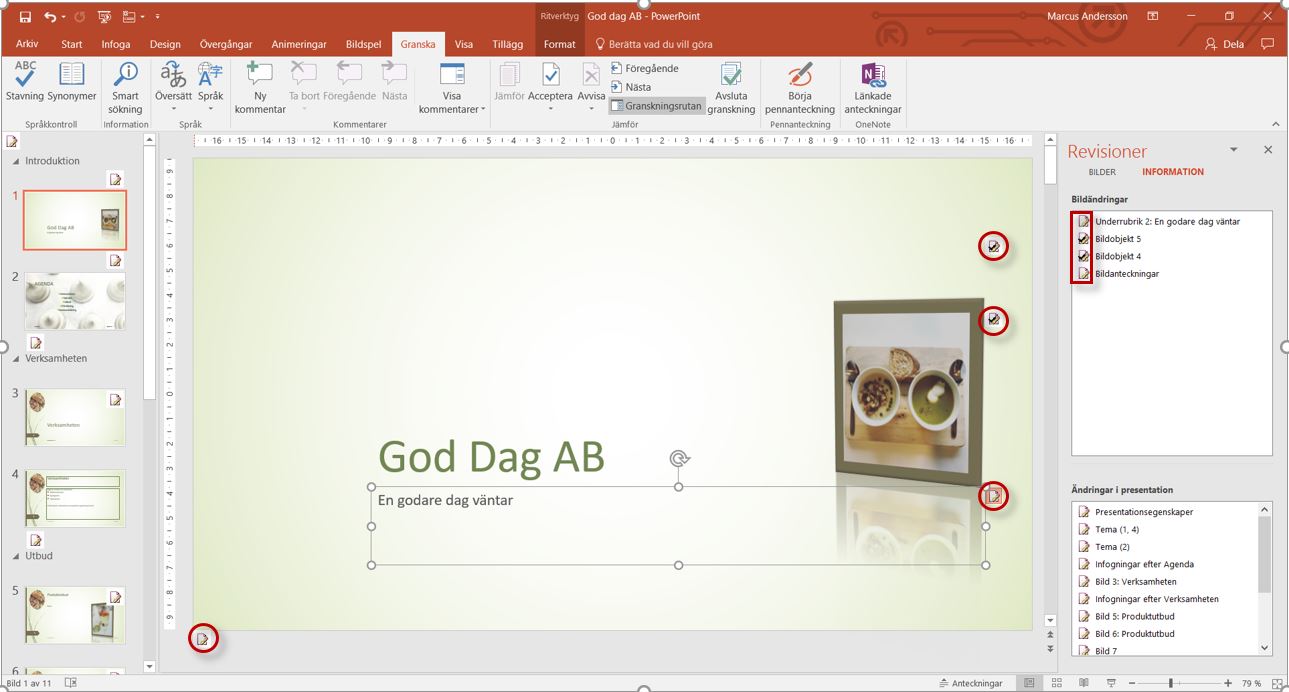The image size is (1289, 692).
Task: Launch Smart sökning
Action: tap(126, 88)
